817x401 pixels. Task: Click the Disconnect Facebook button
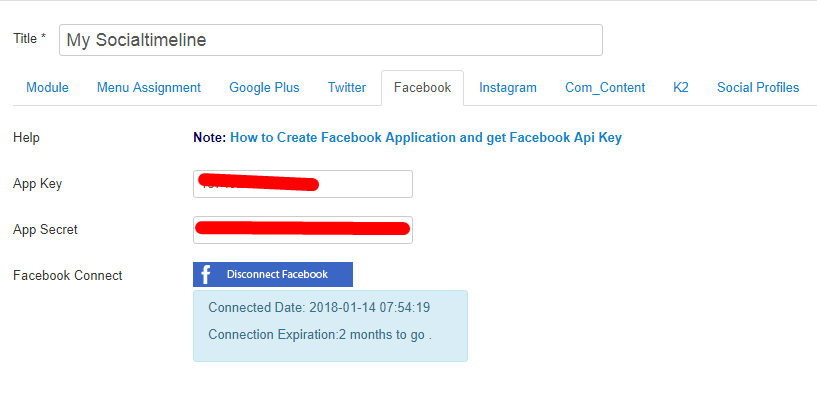273,274
